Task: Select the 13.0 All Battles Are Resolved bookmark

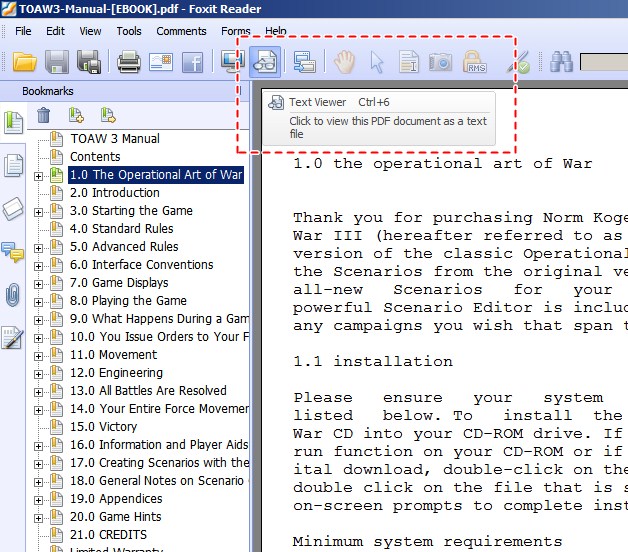Action: [x=148, y=391]
